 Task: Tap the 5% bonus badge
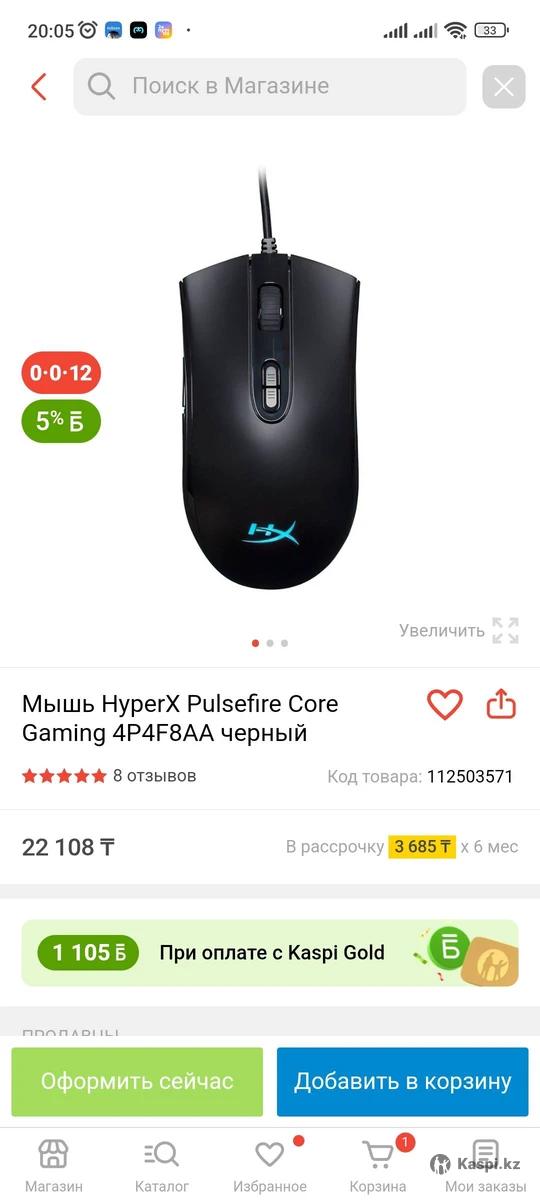point(61,421)
